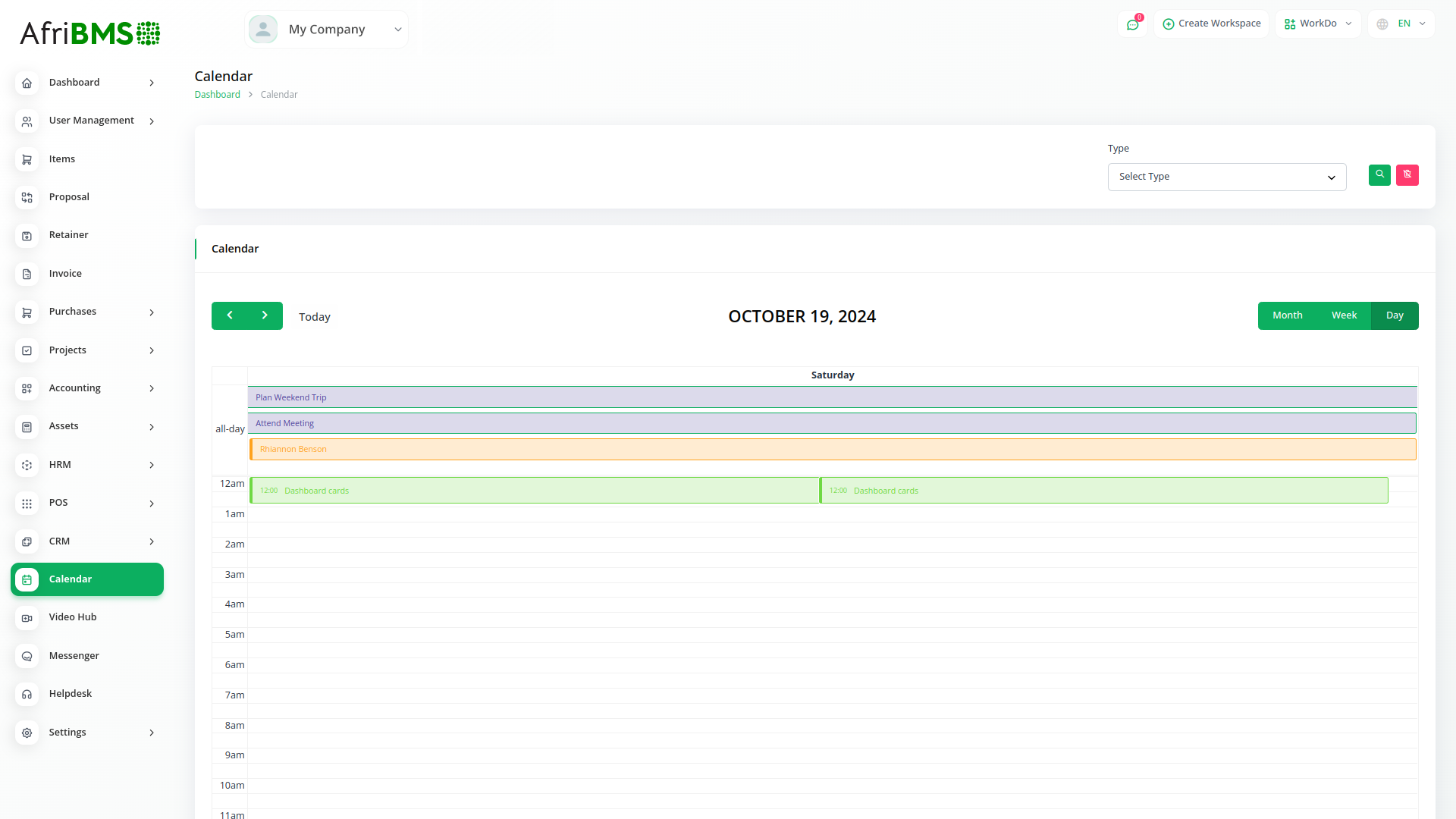Click the red reset filter button

coord(1407,175)
